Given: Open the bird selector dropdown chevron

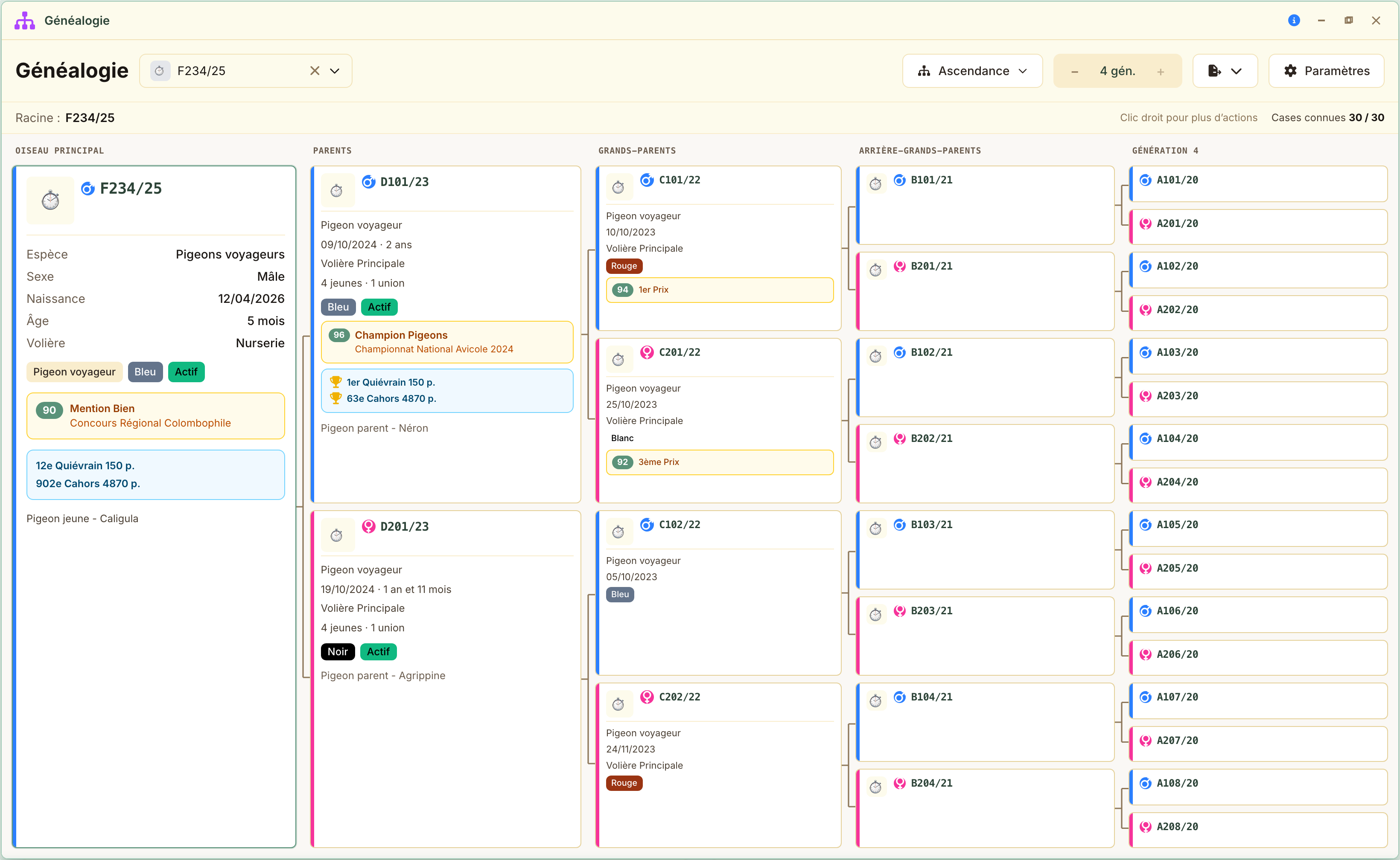Looking at the screenshot, I should pos(335,71).
